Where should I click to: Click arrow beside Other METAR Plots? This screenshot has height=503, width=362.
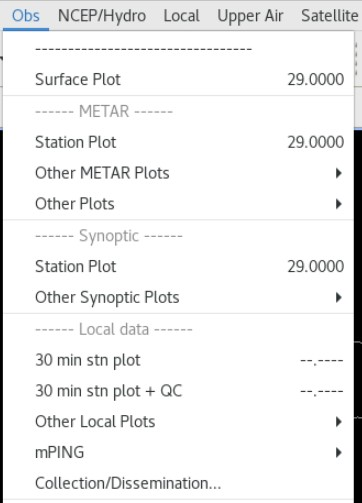[339, 173]
